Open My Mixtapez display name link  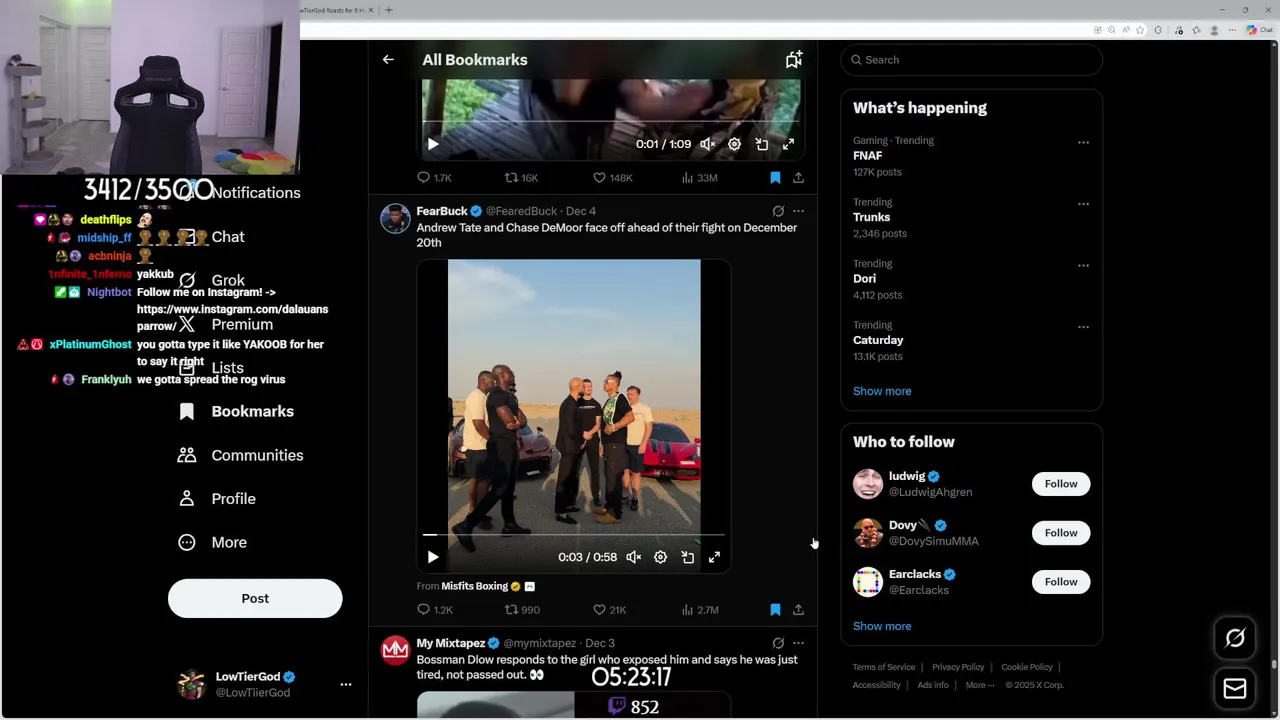pyautogui.click(x=451, y=643)
